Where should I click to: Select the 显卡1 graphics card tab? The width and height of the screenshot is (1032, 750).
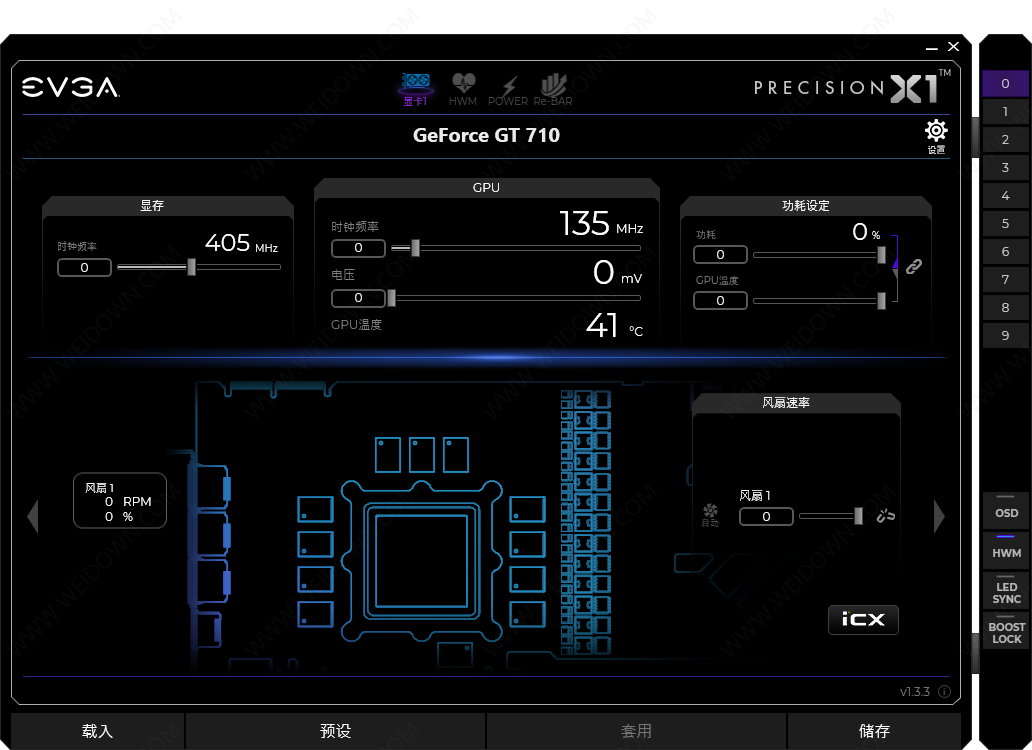tap(415, 89)
